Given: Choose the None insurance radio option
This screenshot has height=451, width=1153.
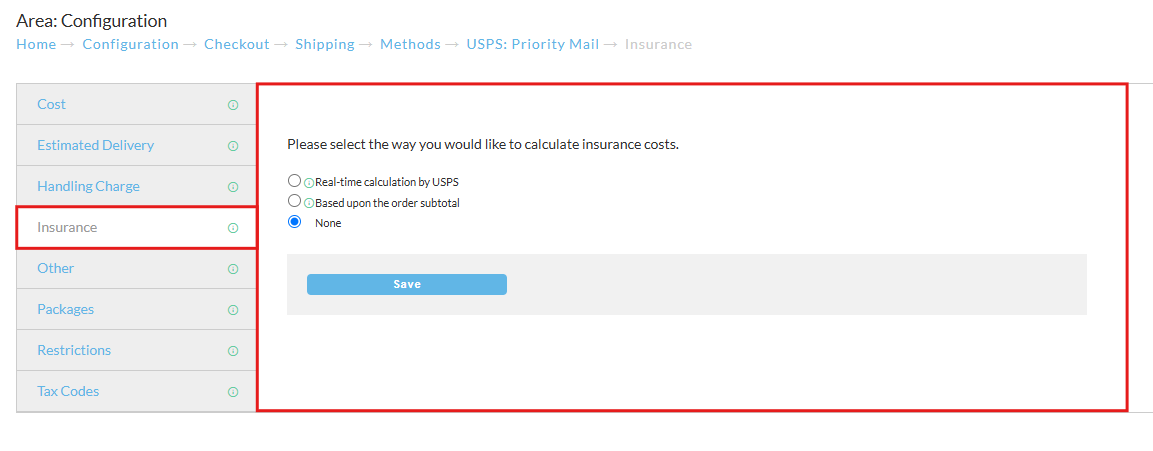Looking at the screenshot, I should [295, 222].
